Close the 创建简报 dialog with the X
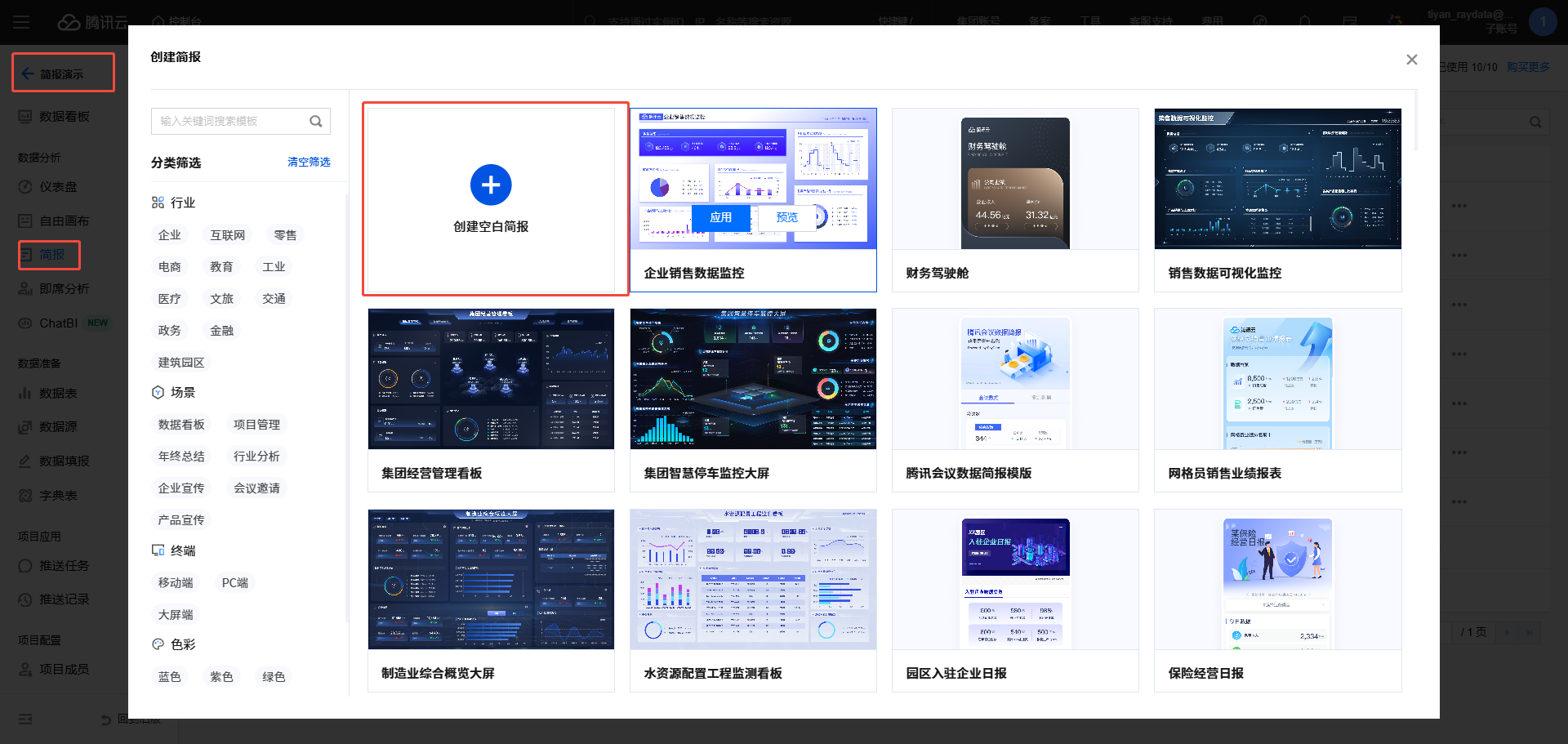 point(1411,60)
